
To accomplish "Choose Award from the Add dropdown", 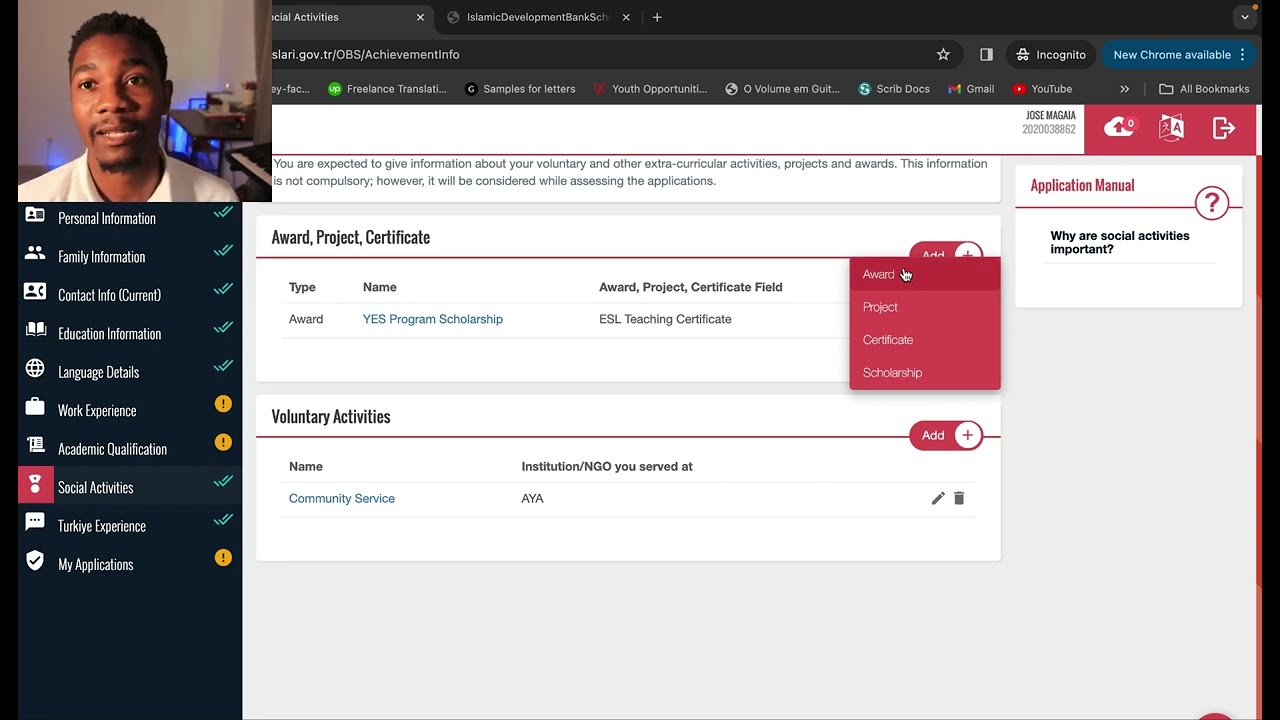I will [x=925, y=274].
